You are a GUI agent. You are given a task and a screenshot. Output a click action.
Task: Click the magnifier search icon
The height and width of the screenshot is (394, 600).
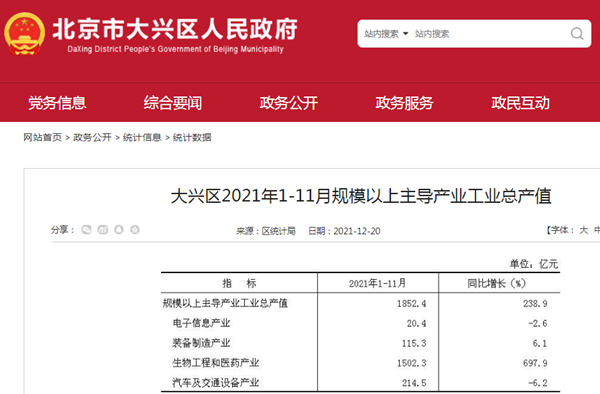(577, 34)
